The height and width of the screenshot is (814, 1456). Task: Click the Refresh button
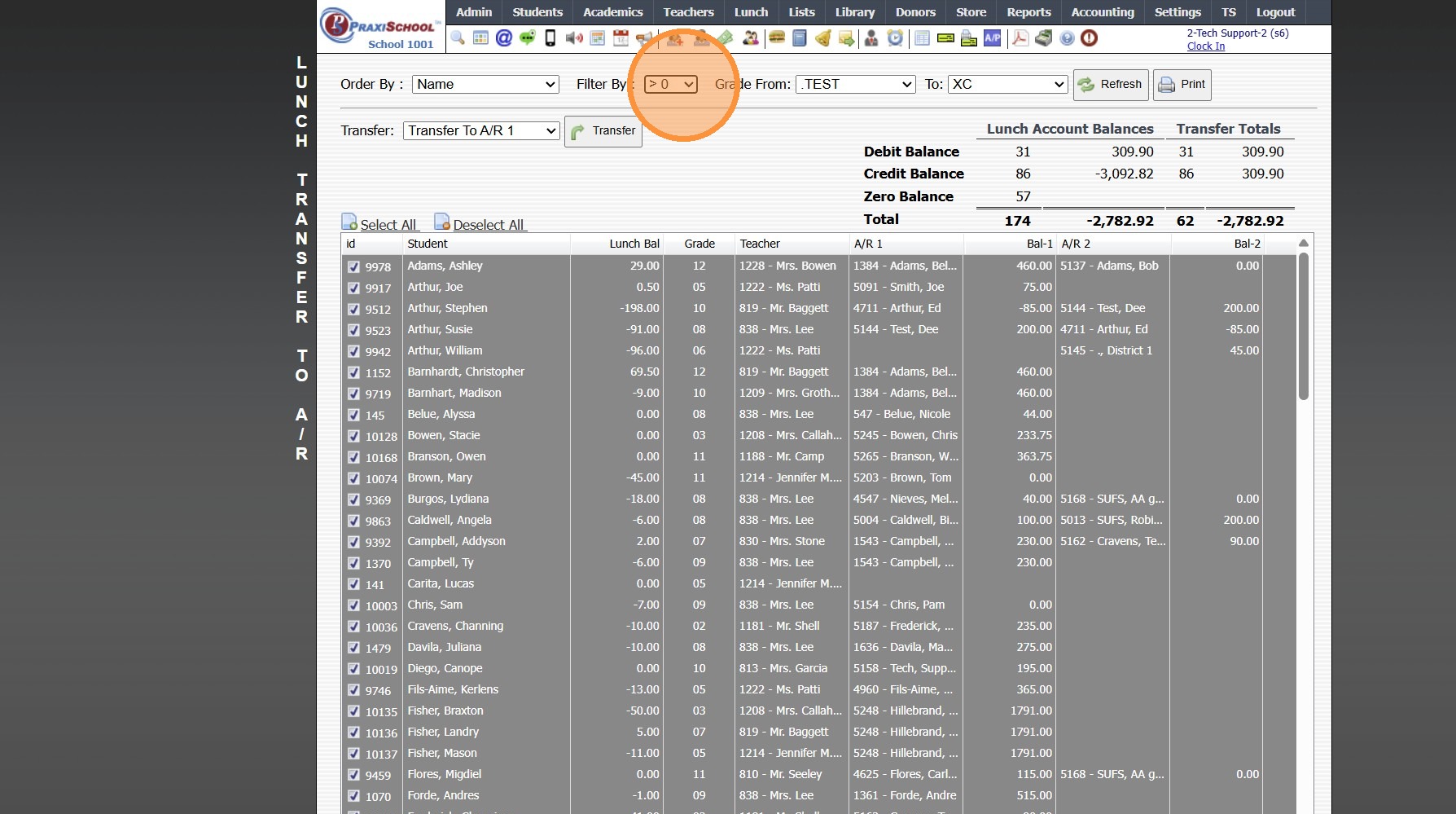coord(1111,85)
